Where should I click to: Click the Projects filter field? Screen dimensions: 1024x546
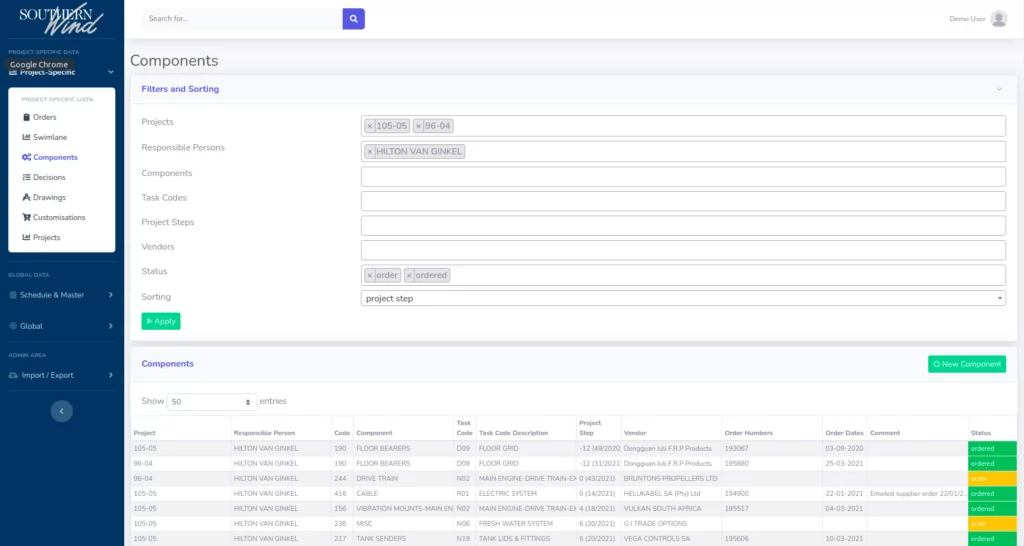[683, 126]
